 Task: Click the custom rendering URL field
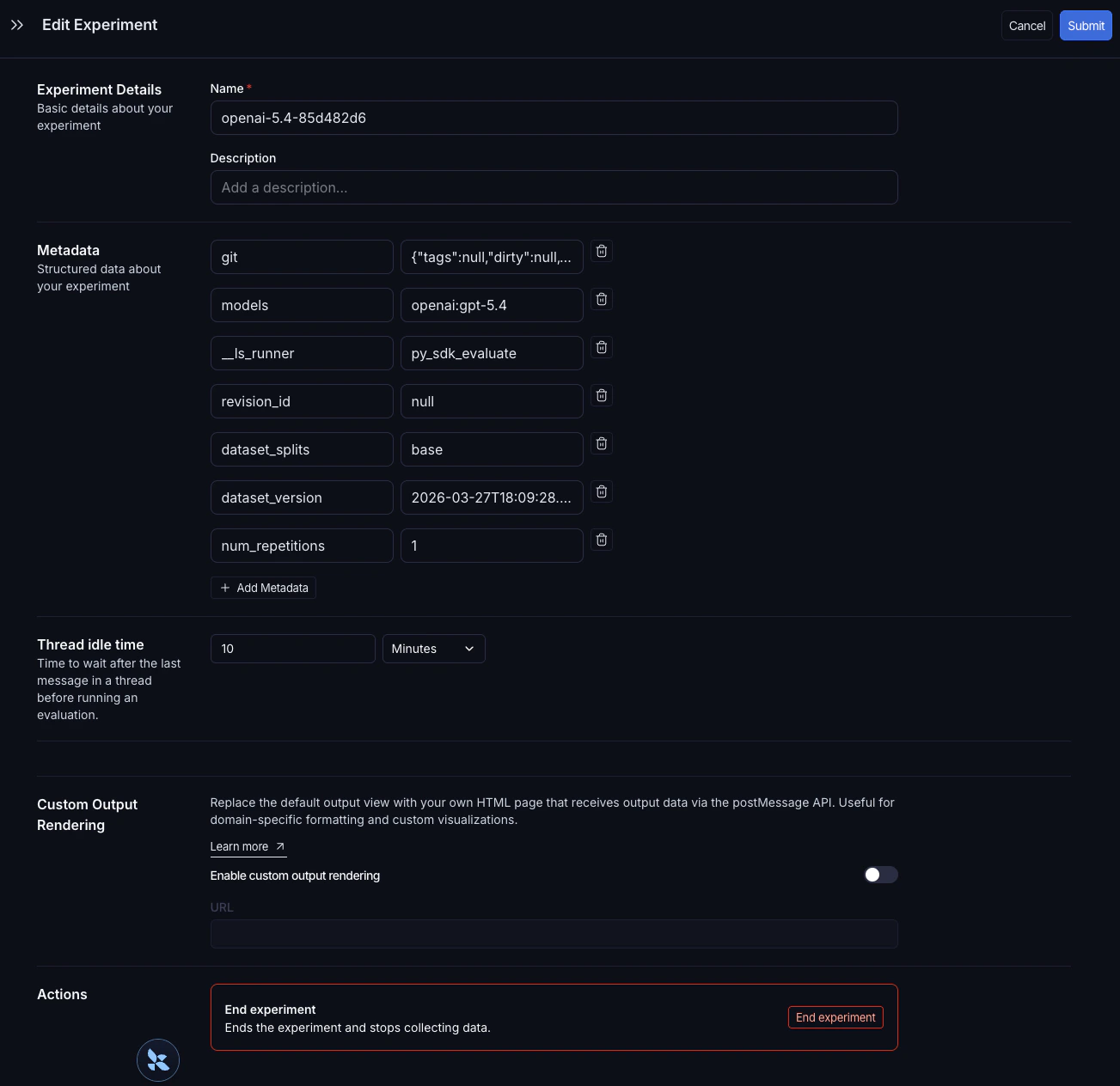554,934
